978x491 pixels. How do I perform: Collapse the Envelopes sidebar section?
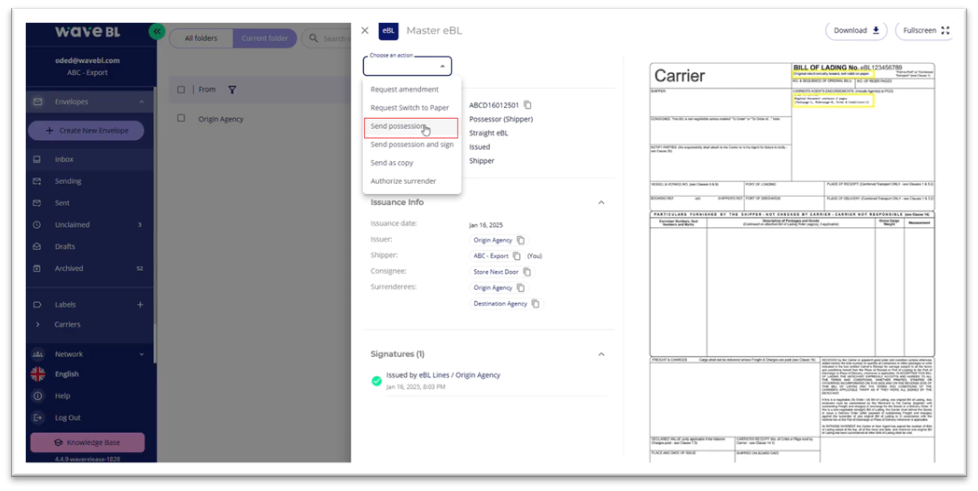(141, 102)
